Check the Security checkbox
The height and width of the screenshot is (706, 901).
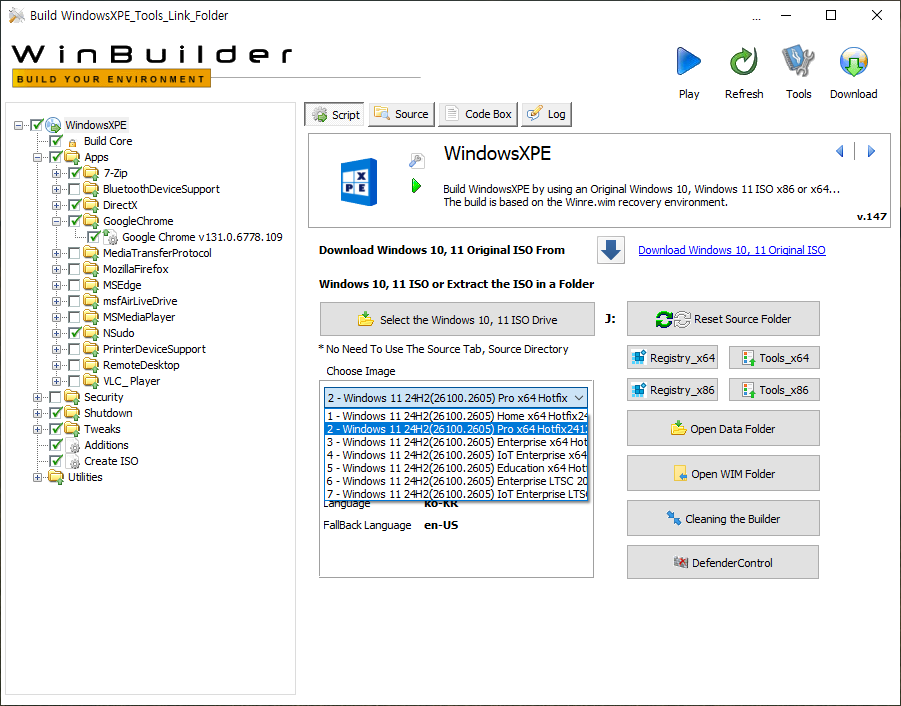tap(55, 397)
